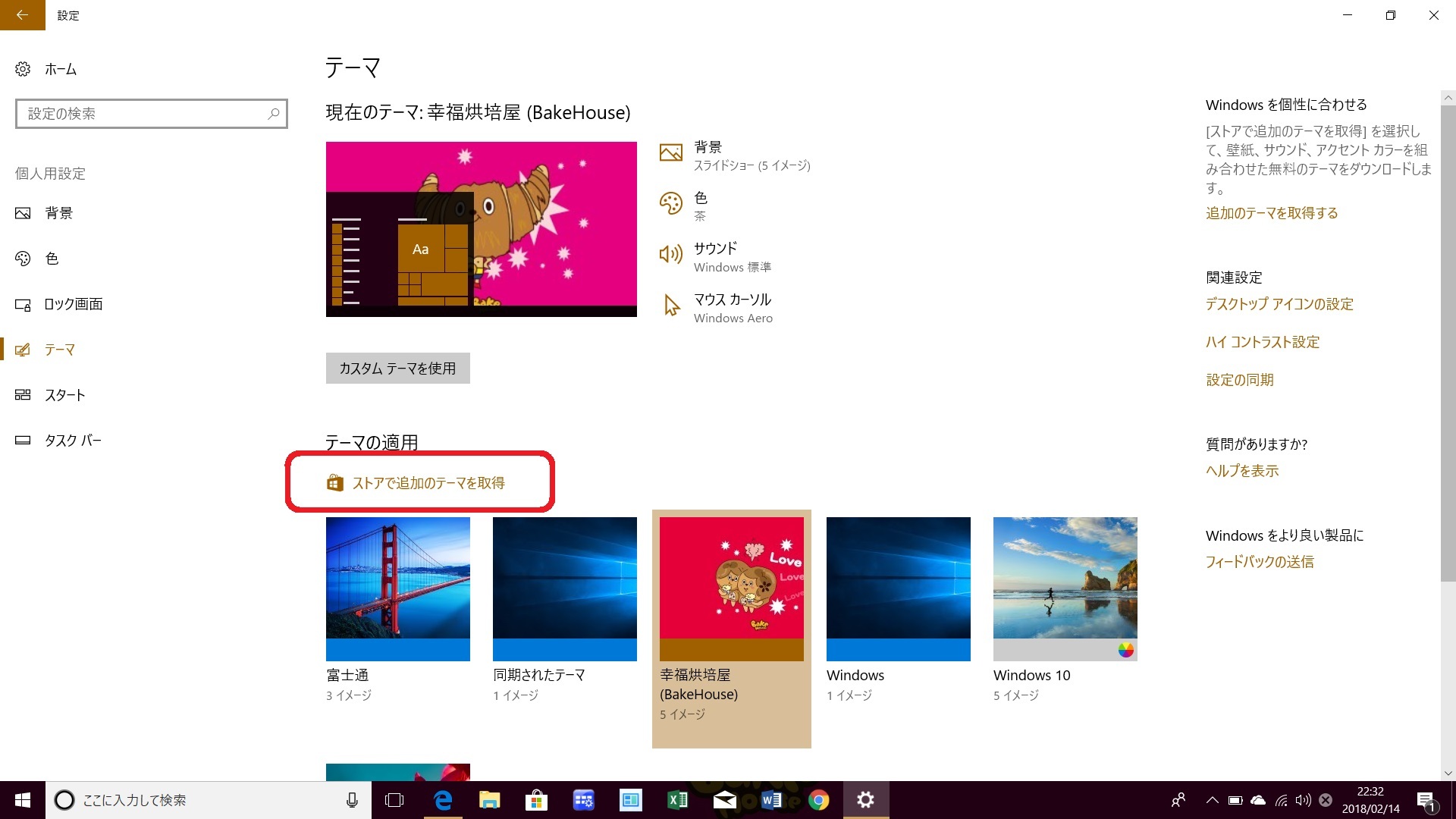Click the scrollbar up arrow
Screen dimensions: 1456x819
(x=1448, y=98)
